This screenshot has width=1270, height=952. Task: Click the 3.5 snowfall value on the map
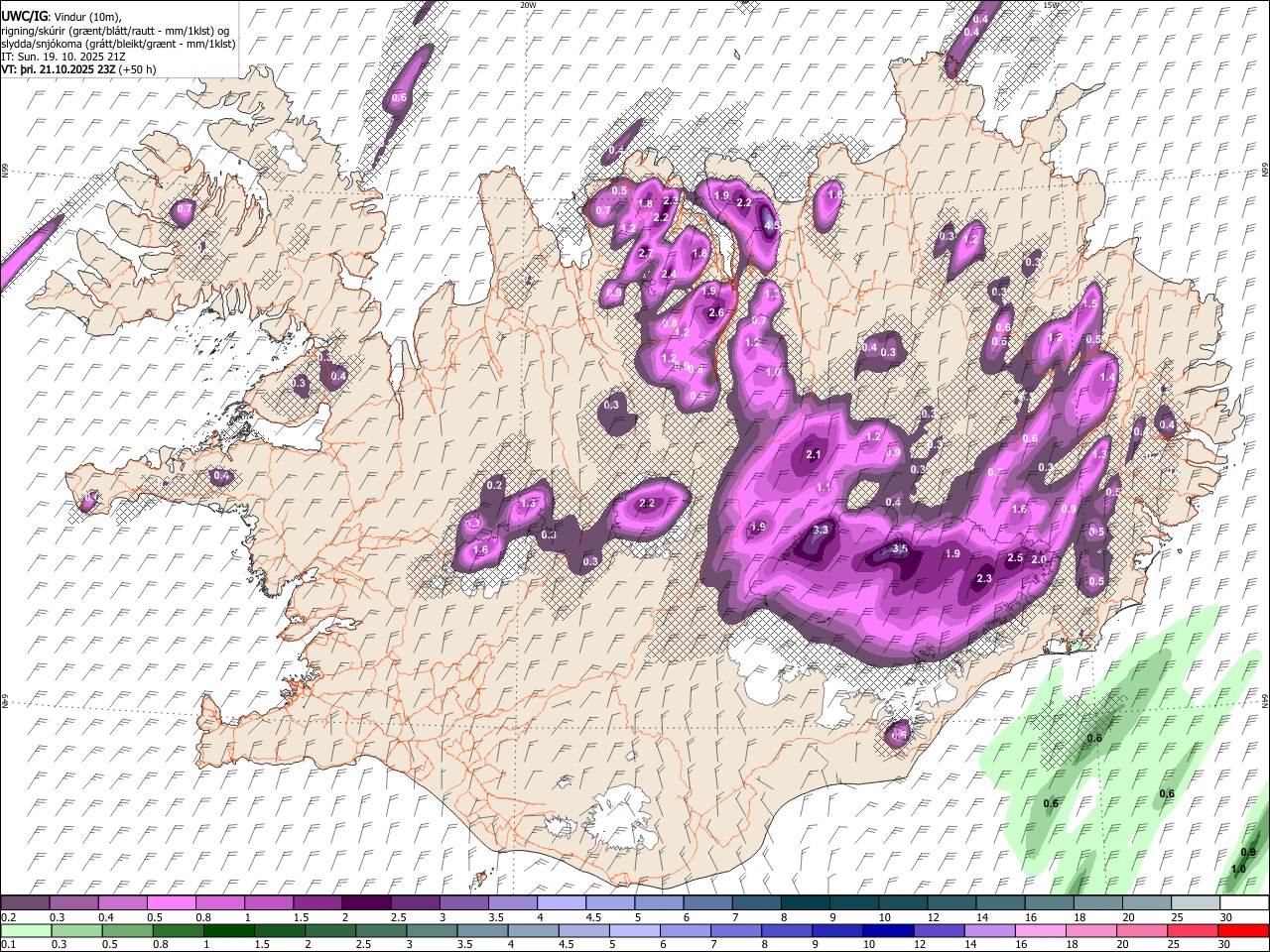coord(900,548)
